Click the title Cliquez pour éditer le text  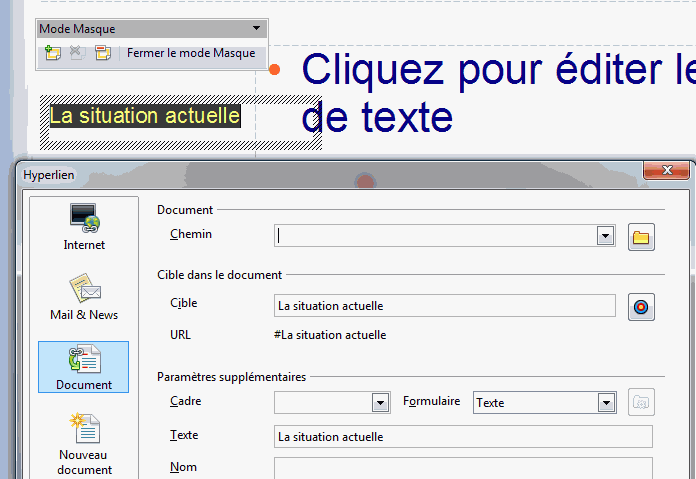[x=498, y=93]
